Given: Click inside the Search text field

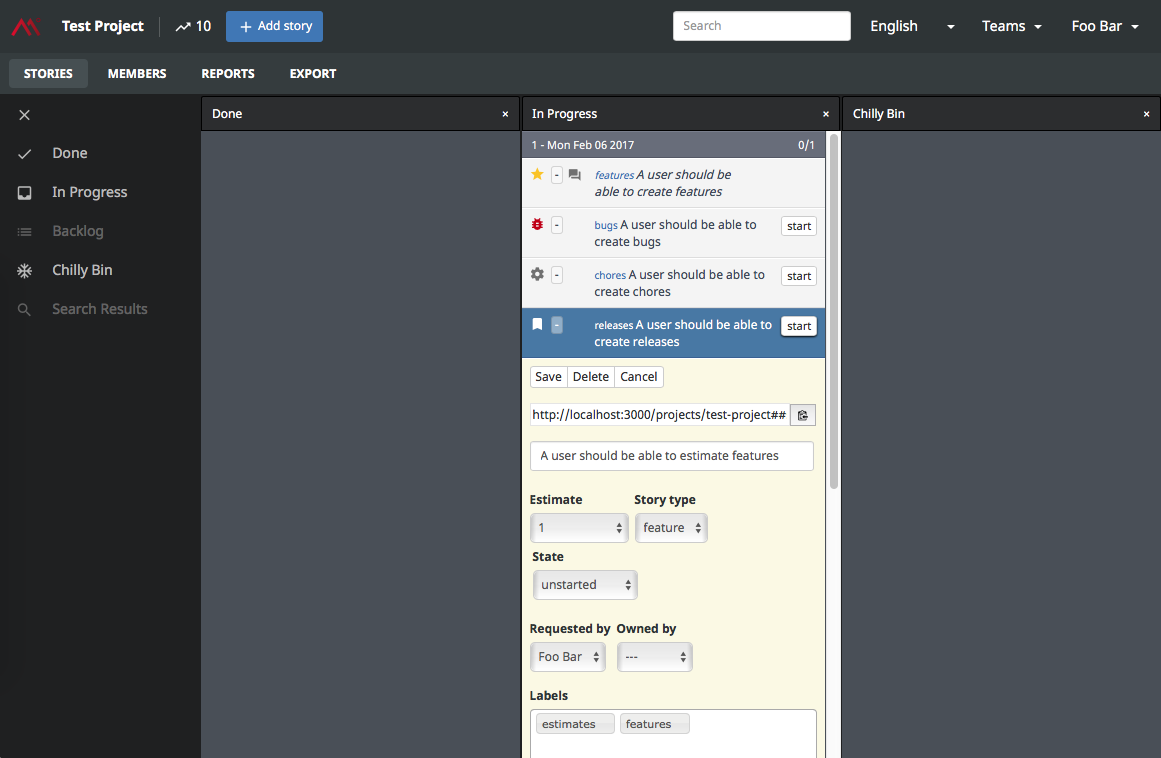Looking at the screenshot, I should click(762, 25).
